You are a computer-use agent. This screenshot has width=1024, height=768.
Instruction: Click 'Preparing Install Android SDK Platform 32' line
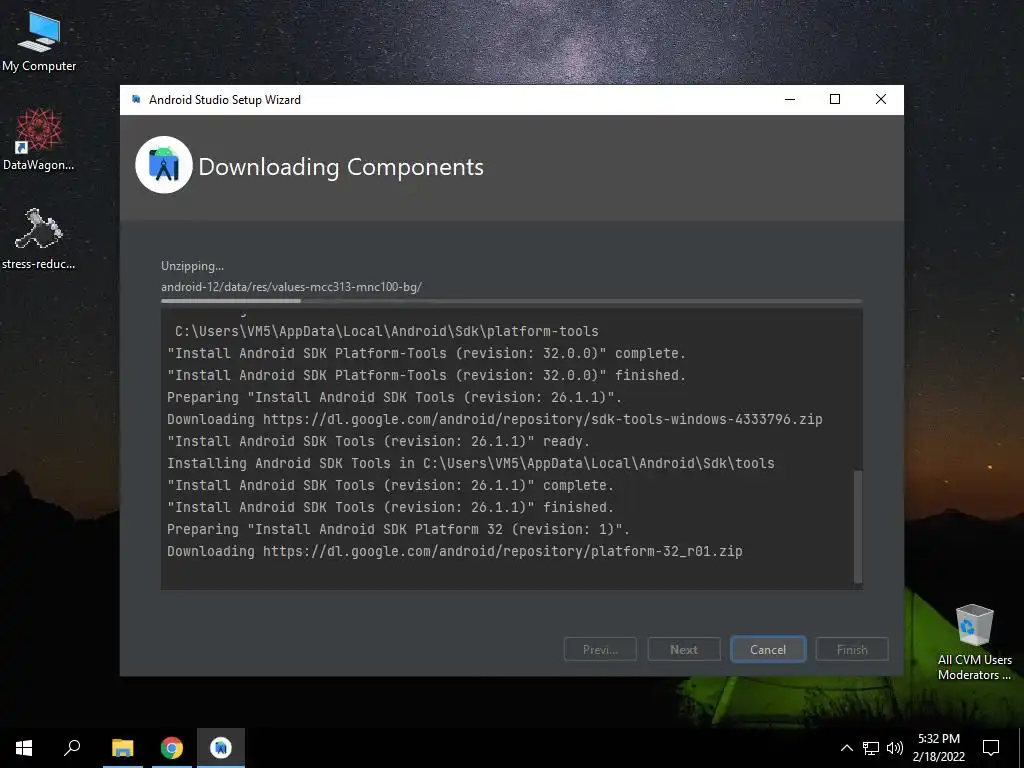coord(398,529)
